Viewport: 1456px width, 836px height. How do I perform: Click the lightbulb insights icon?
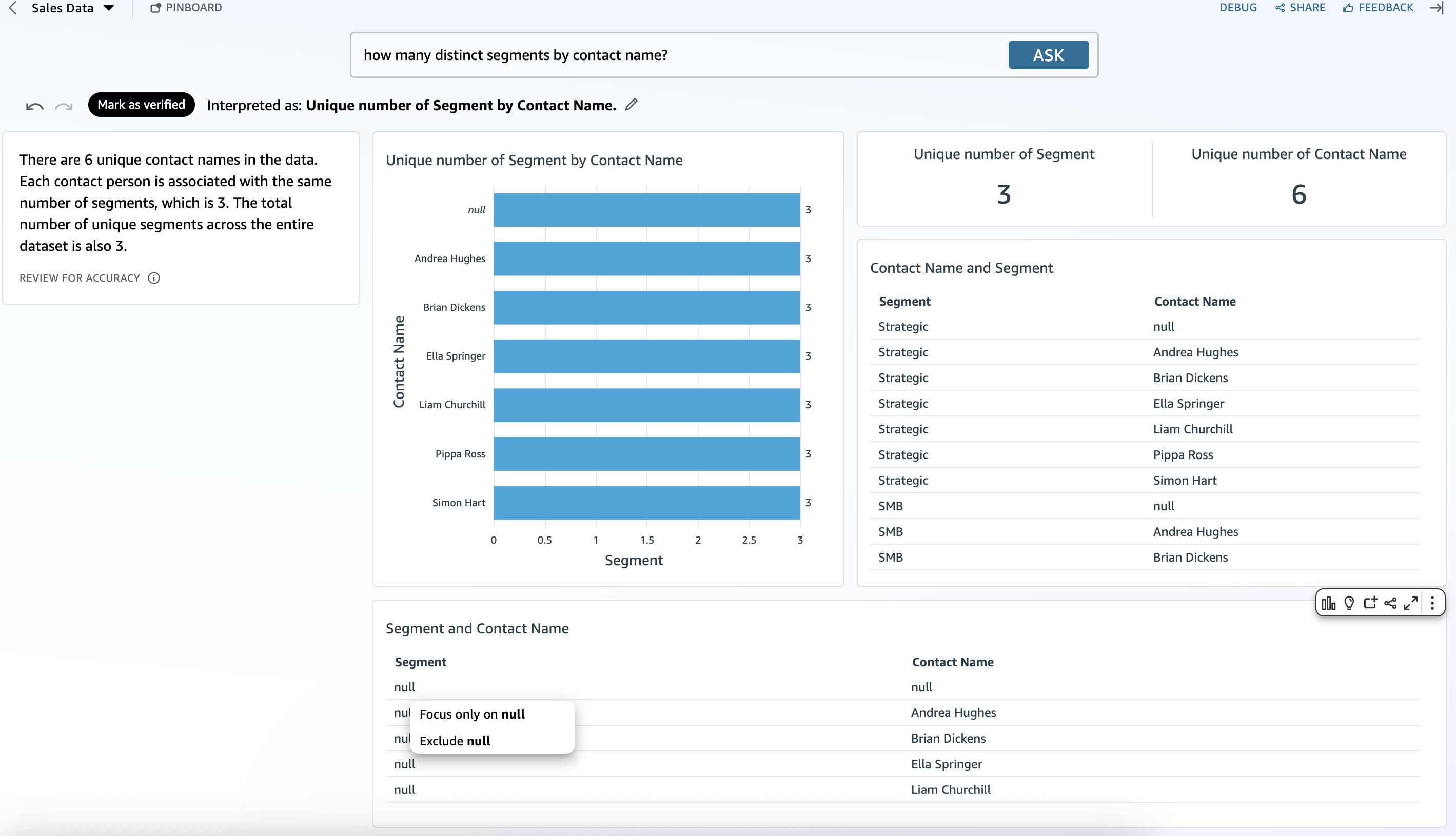pos(1349,603)
